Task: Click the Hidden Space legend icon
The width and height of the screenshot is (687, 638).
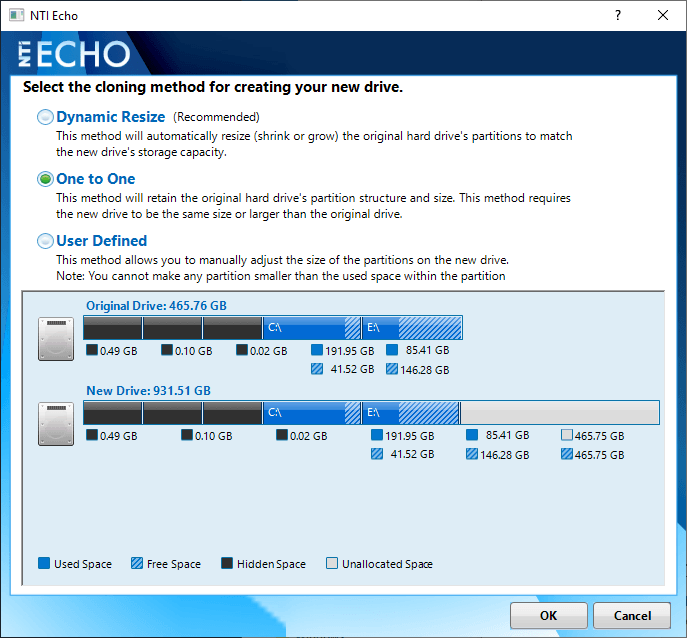Action: point(227,564)
